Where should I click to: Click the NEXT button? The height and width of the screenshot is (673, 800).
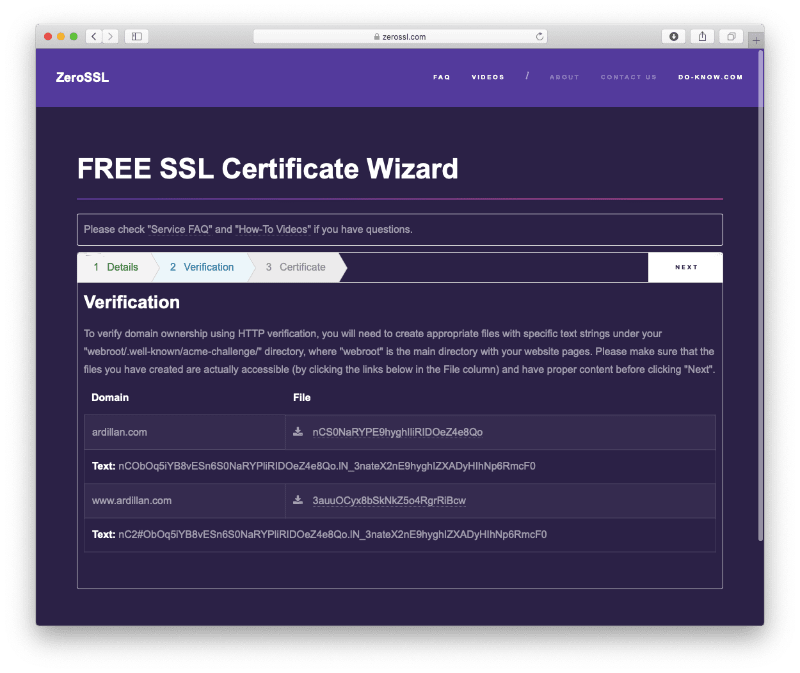point(685,267)
